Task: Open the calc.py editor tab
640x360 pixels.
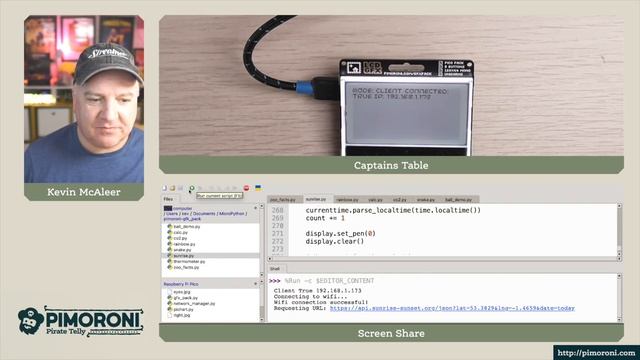Action: point(375,200)
